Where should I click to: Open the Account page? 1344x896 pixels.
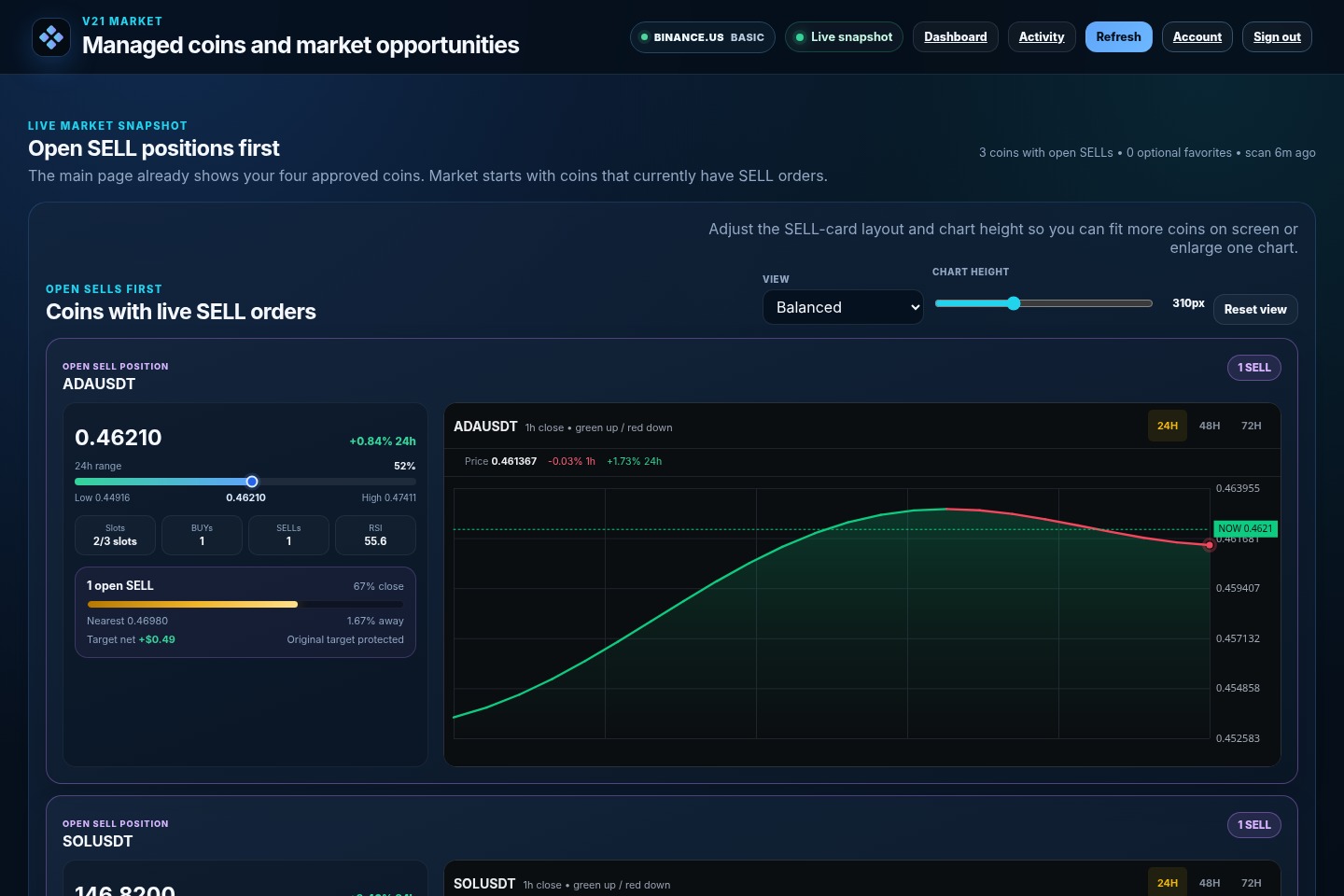pos(1197,37)
